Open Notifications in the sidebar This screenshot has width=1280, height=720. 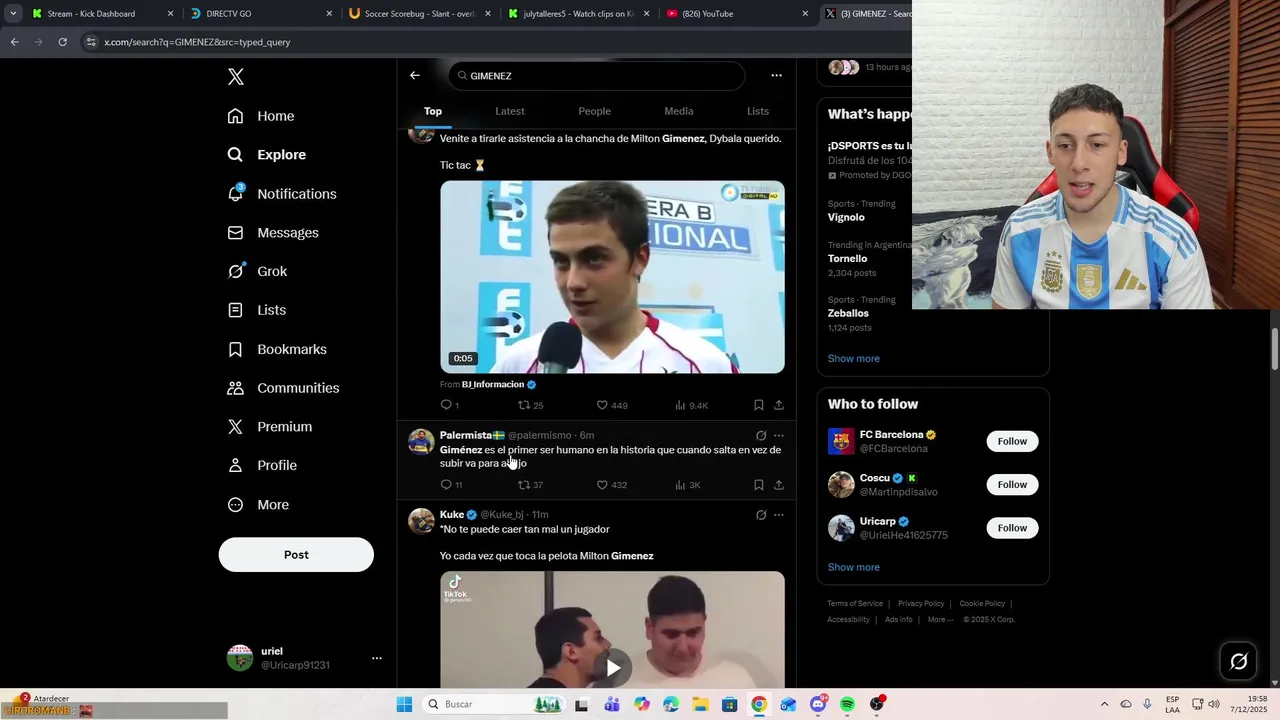[x=282, y=194]
